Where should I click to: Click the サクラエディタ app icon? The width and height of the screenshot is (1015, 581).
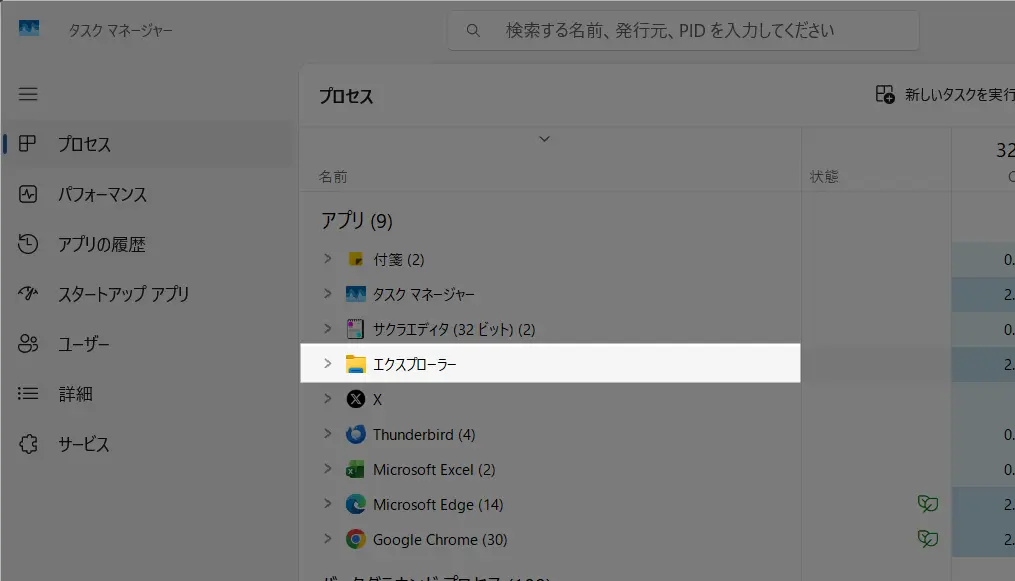(355, 329)
